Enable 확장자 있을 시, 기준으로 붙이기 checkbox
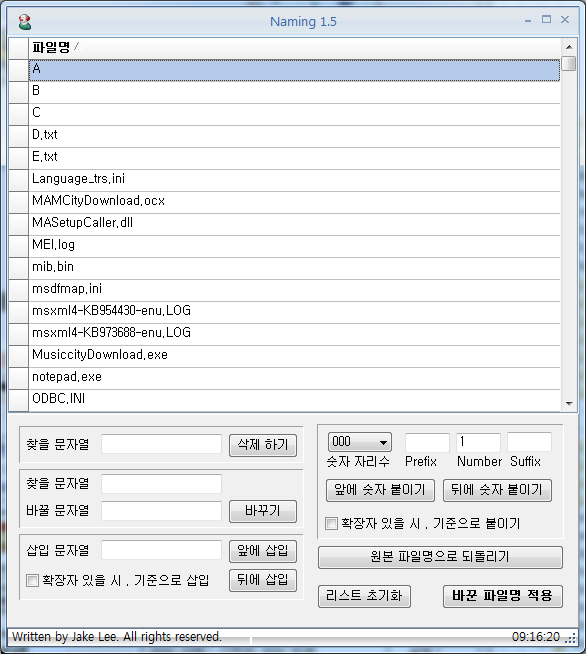The height and width of the screenshot is (654, 586). 331,523
